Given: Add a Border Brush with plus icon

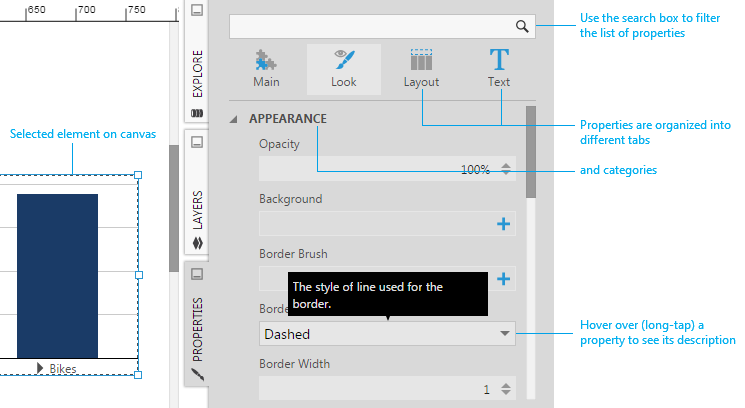Looking at the screenshot, I should coord(504,279).
